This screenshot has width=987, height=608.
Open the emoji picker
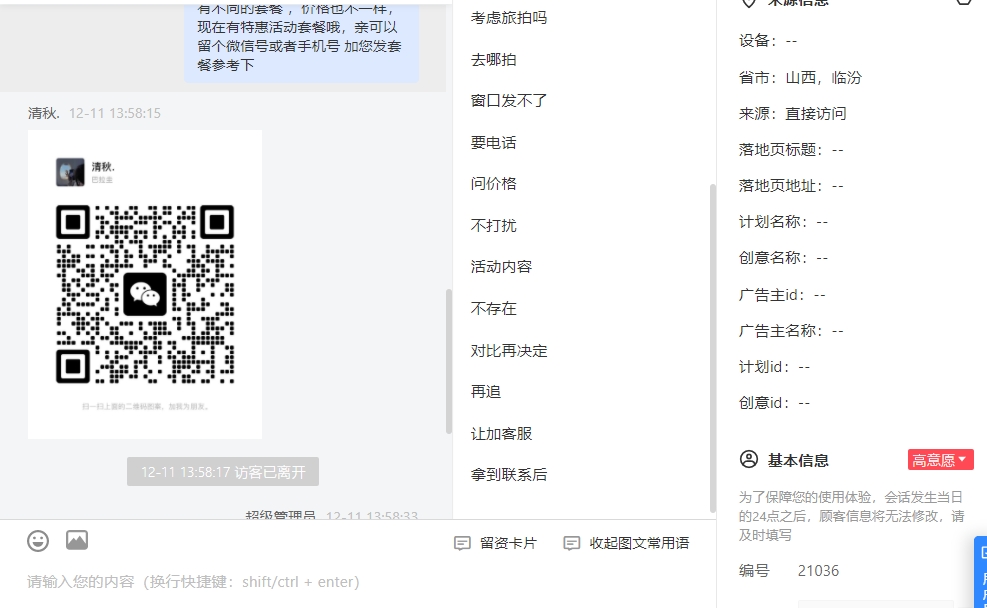point(38,541)
